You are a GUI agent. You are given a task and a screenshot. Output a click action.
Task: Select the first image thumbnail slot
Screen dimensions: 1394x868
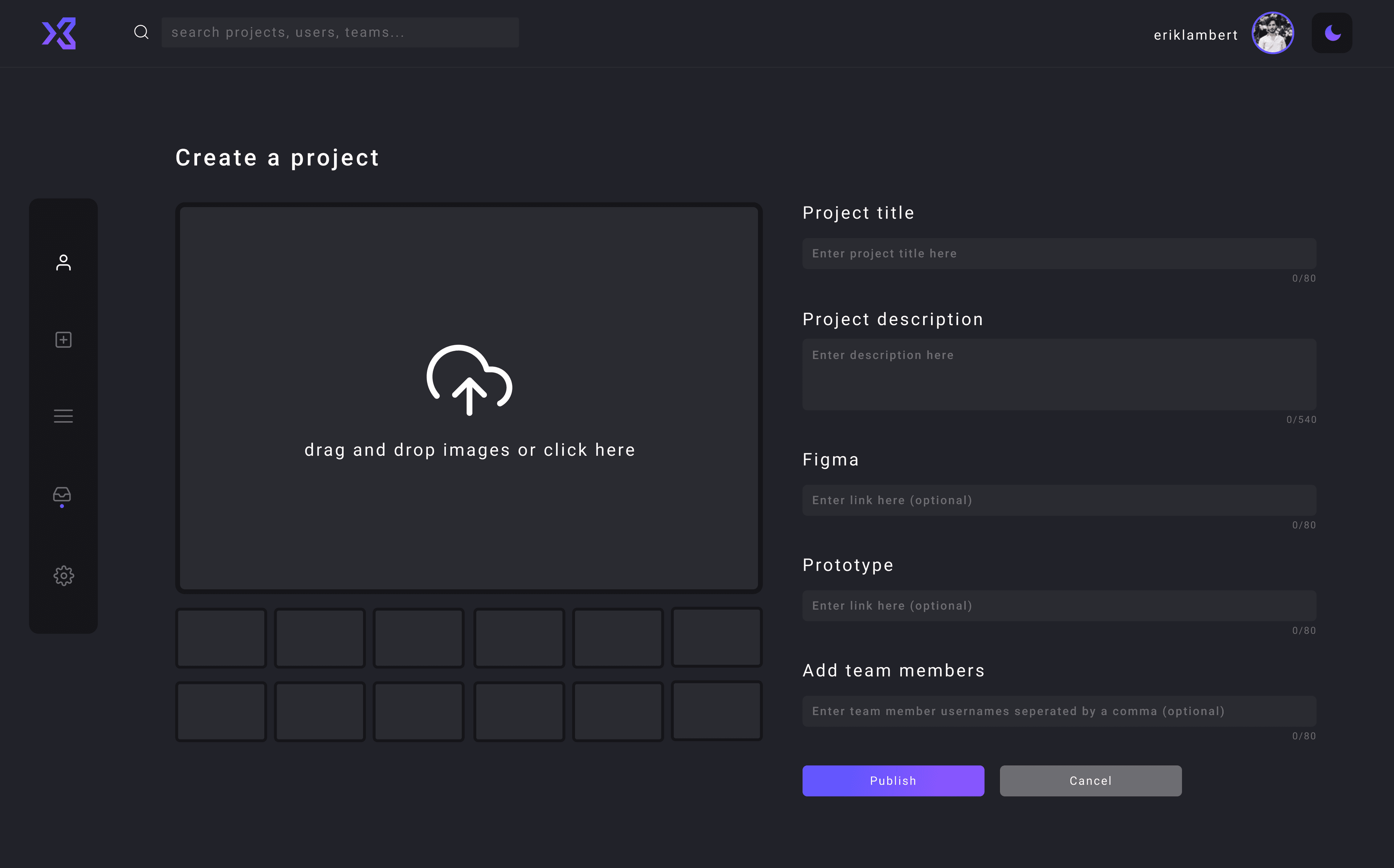tap(221, 637)
